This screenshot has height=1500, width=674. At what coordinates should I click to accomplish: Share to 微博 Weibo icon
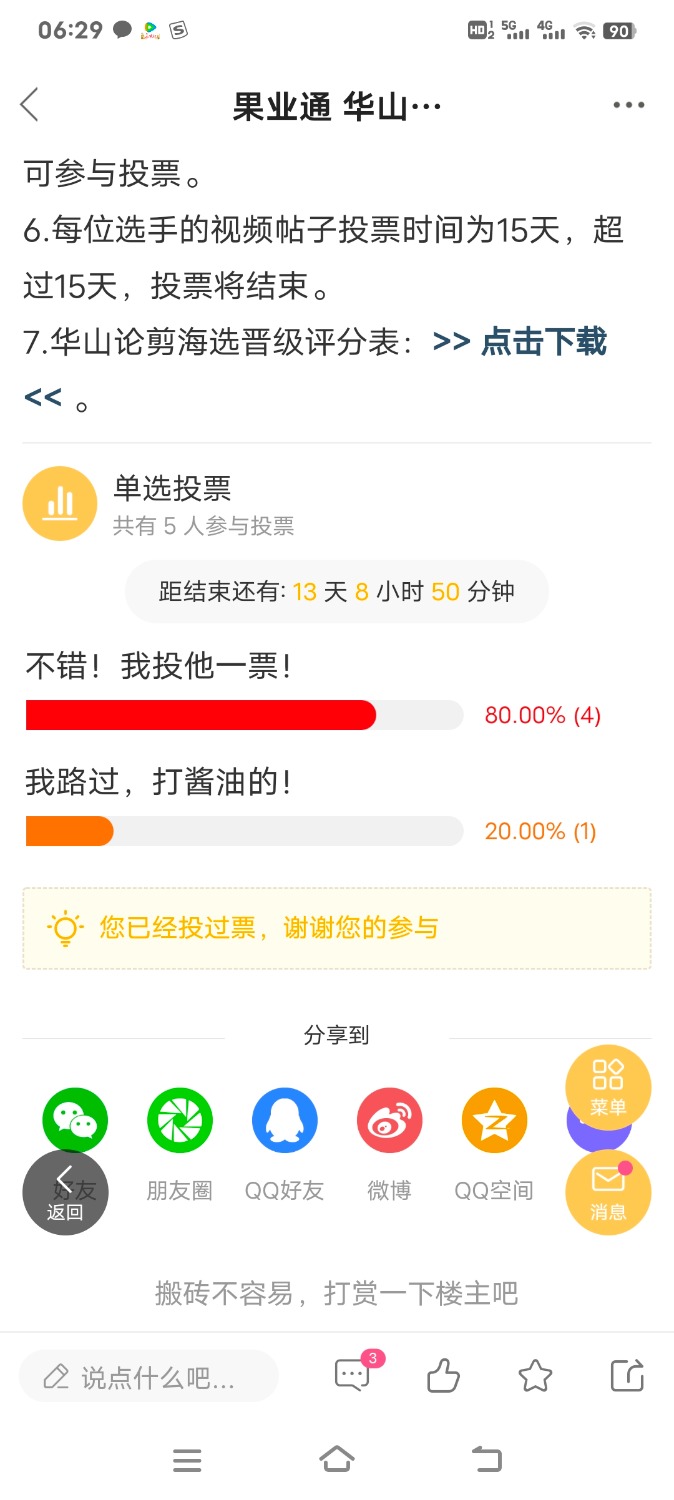[390, 1121]
